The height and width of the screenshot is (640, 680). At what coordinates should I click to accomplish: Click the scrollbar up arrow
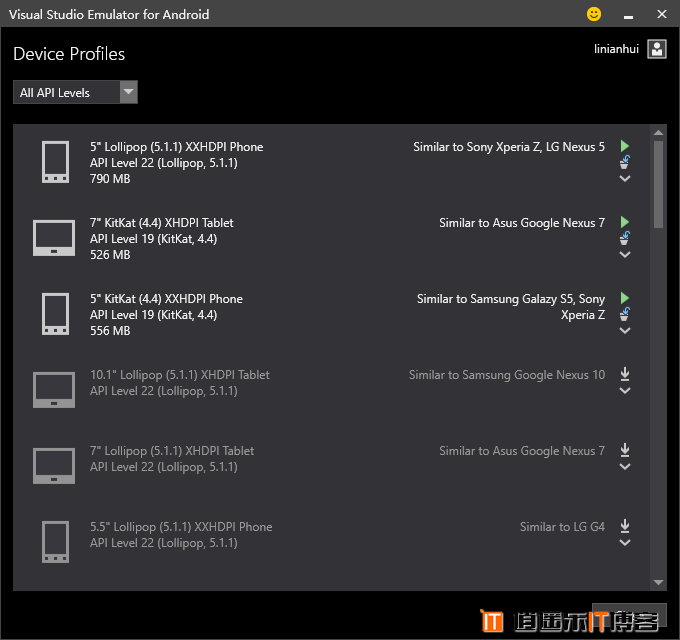tap(658, 132)
